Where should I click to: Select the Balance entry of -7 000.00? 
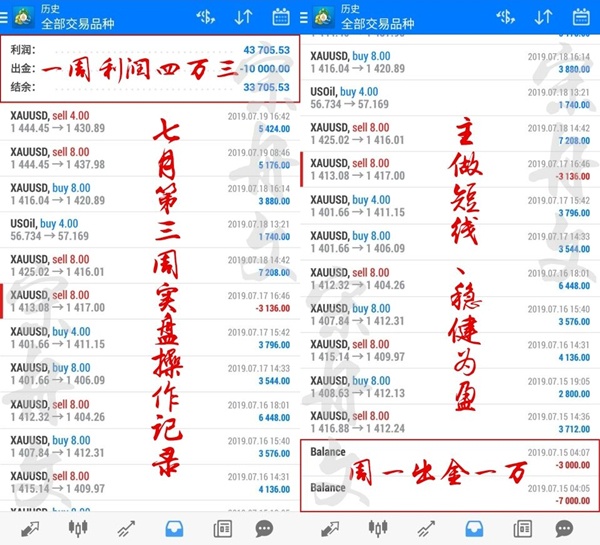(450, 494)
